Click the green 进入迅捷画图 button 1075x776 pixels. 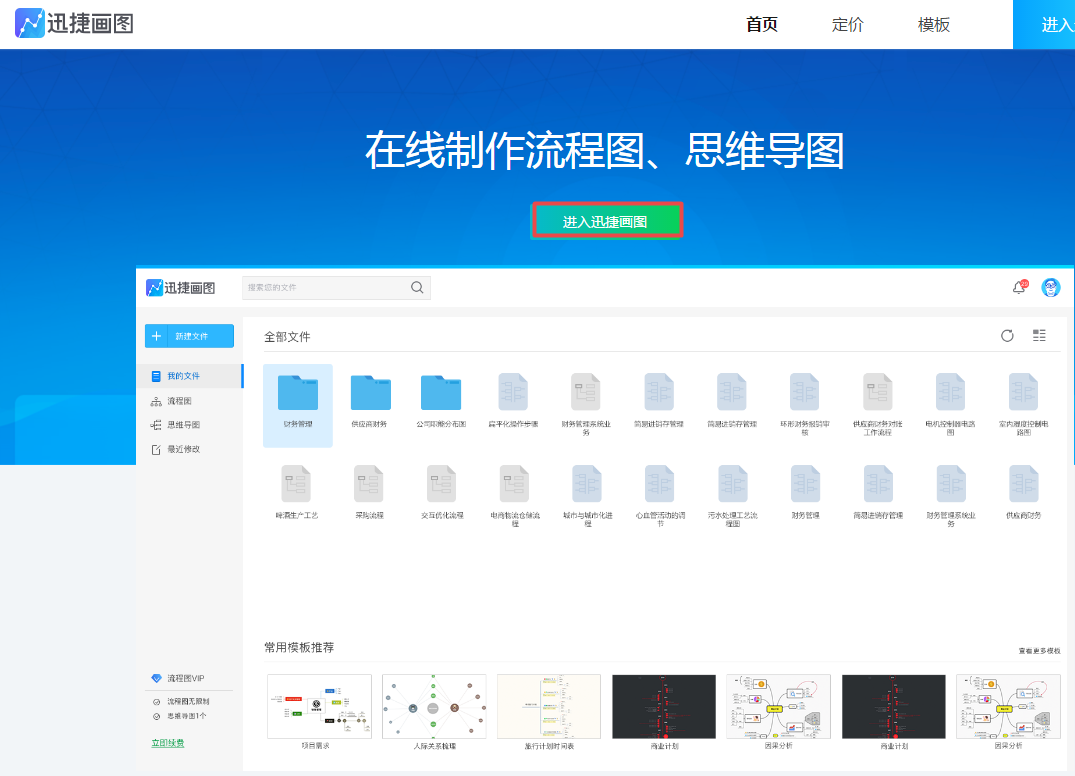(x=607, y=221)
